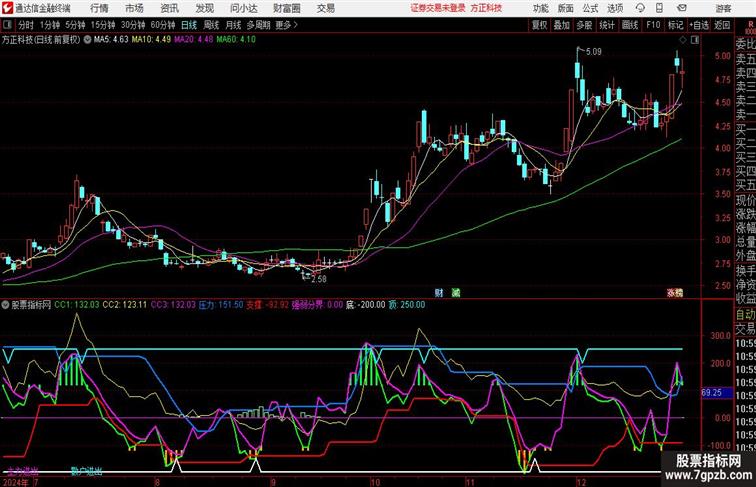Open the 公式 menu
Viewport: 756px width, 487px height.
point(591,8)
